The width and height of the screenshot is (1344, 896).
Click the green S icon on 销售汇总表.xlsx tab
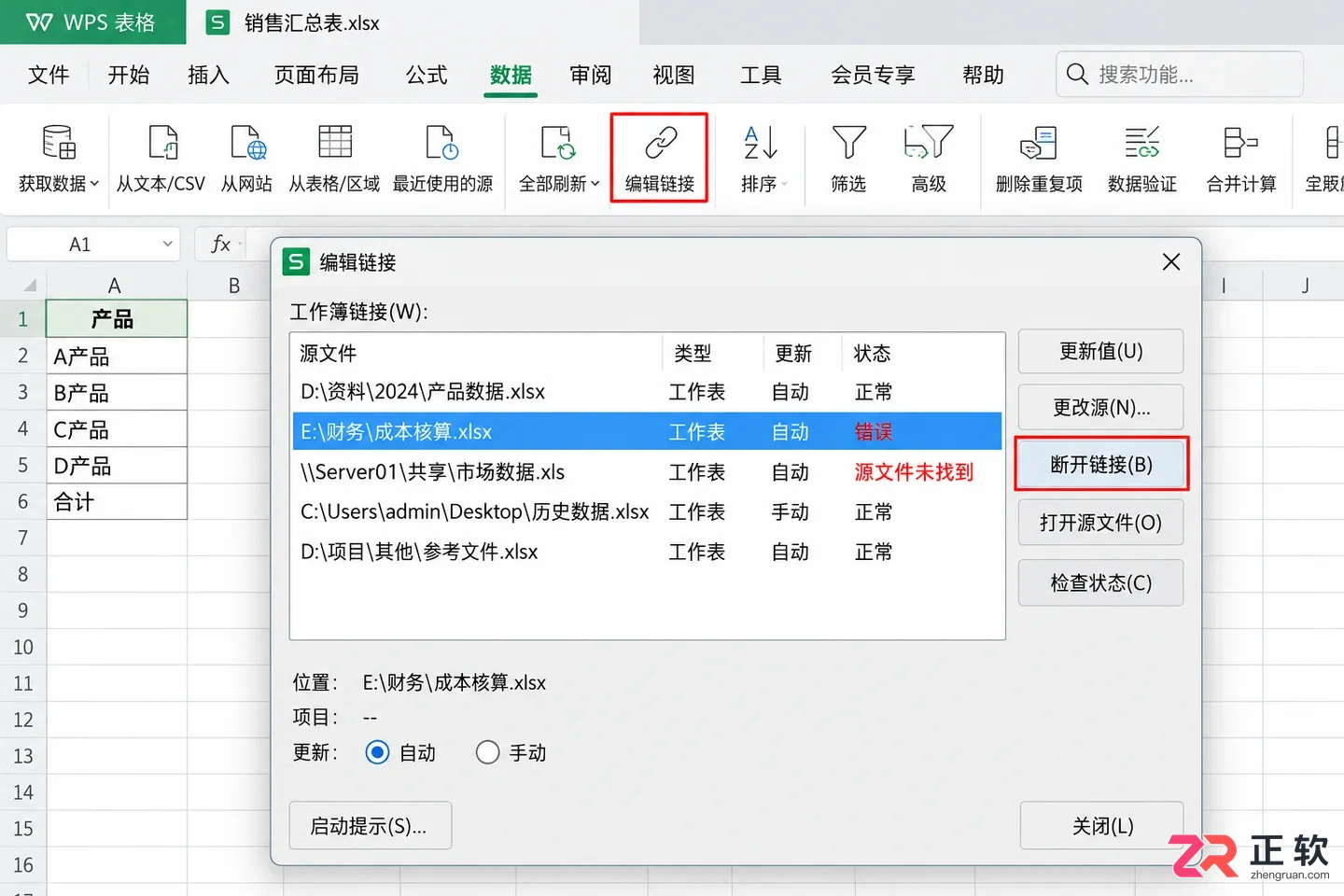[217, 22]
